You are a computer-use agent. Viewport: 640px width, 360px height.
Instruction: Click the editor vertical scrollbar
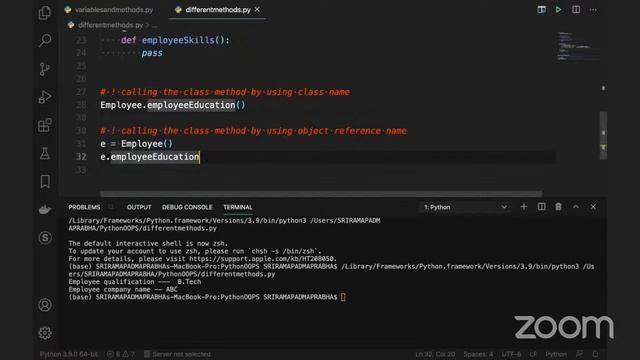pyautogui.click(x=603, y=136)
